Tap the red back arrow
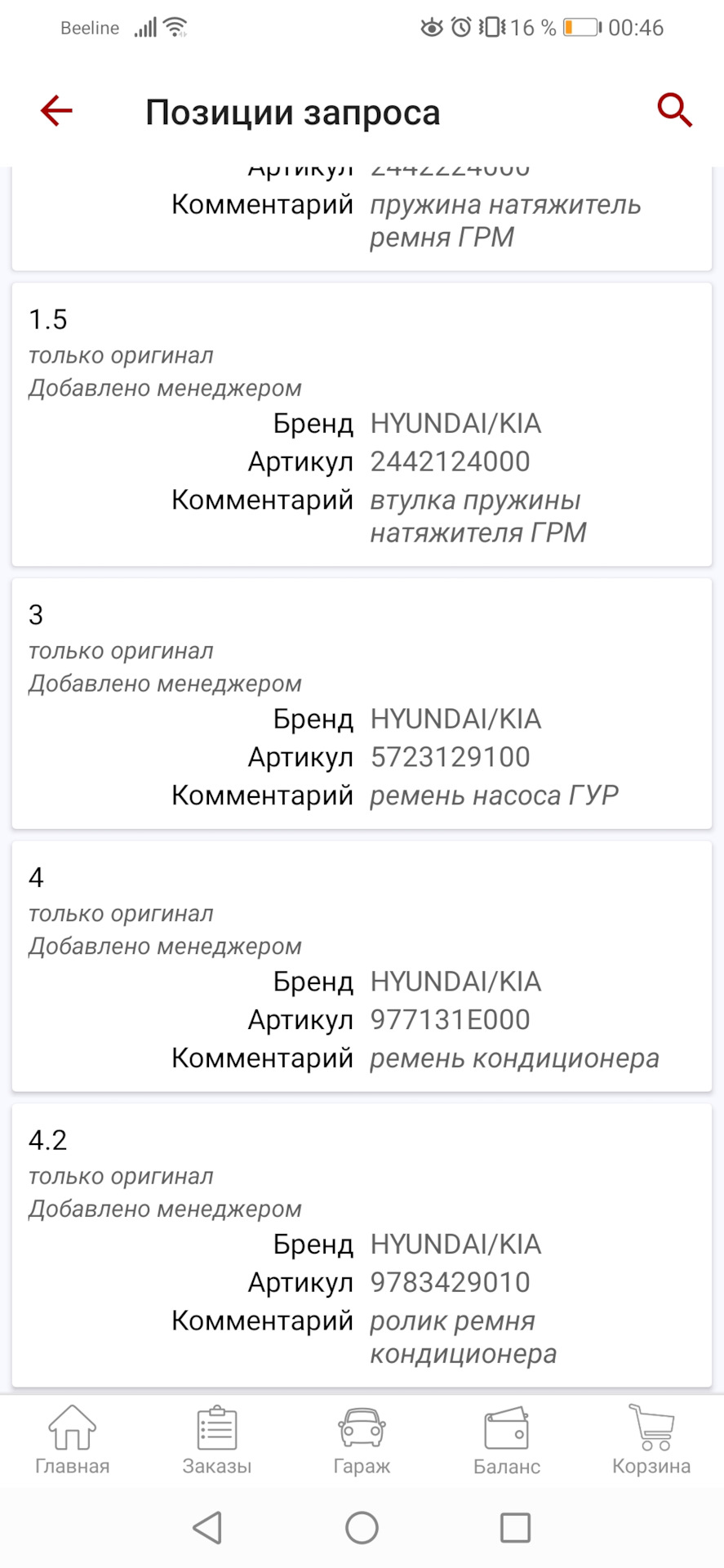Image resolution: width=724 pixels, height=1568 pixels. coord(56,111)
